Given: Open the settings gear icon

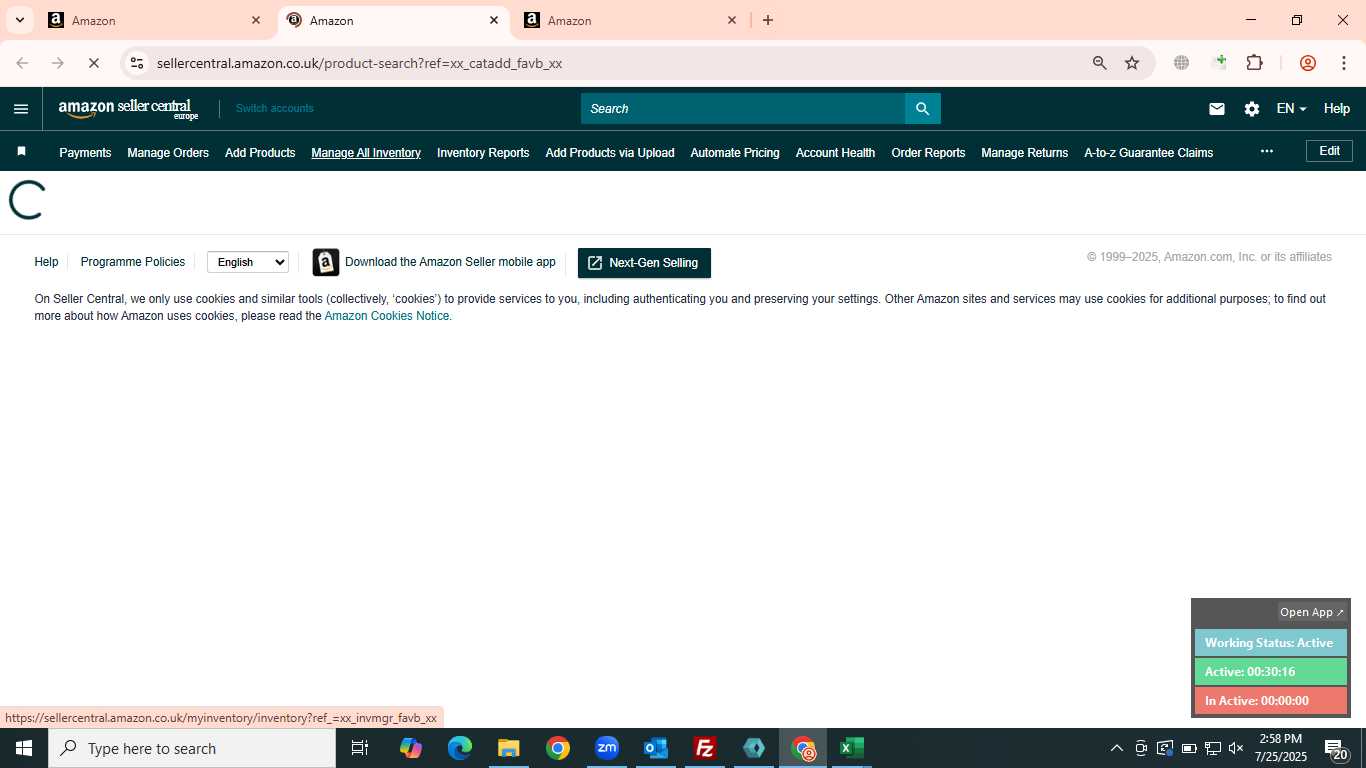Looking at the screenshot, I should coord(1252,109).
